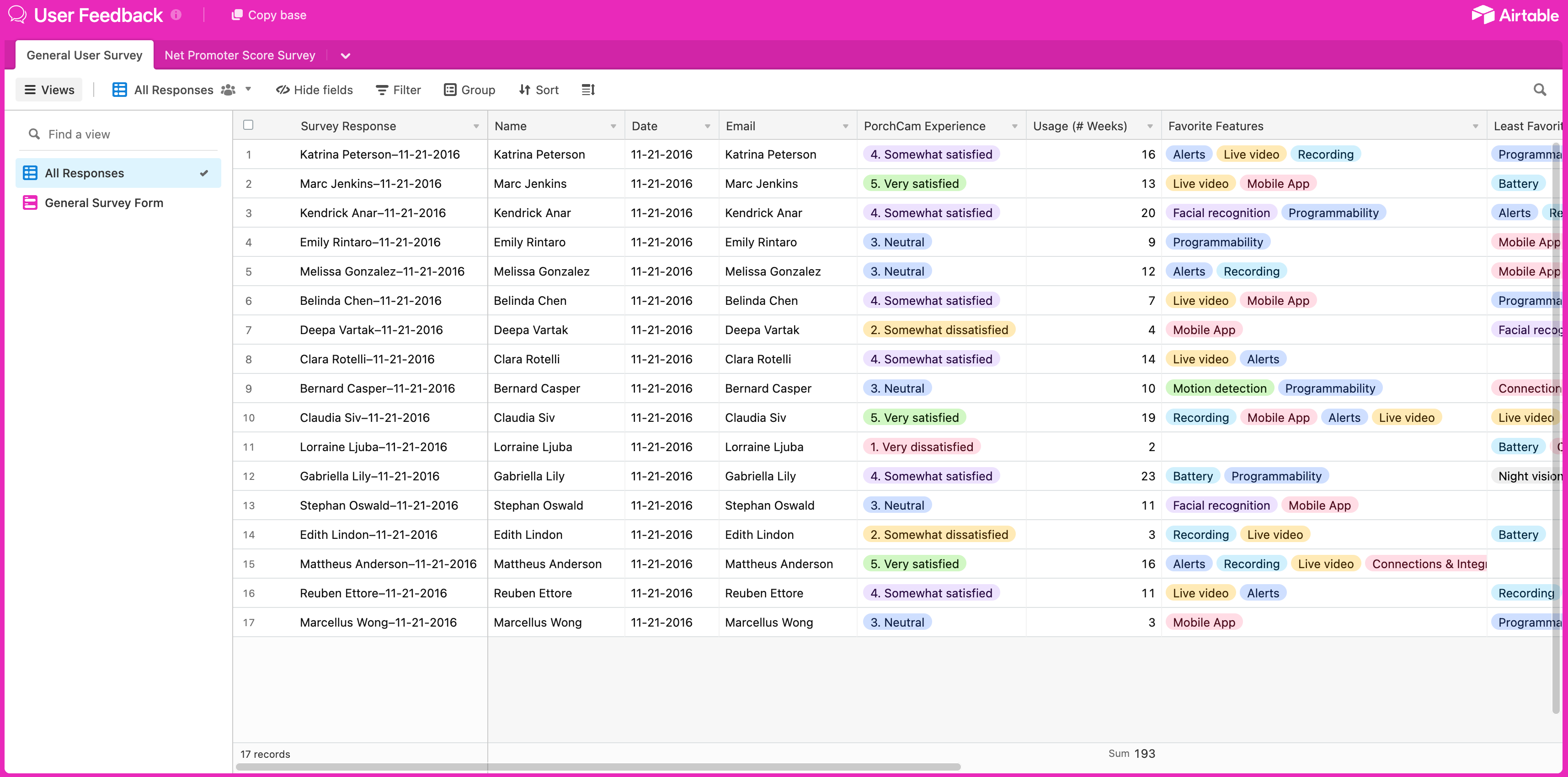Viewport: 1568px width, 777px height.
Task: Click the User Feedback info icon
Action: point(176,14)
